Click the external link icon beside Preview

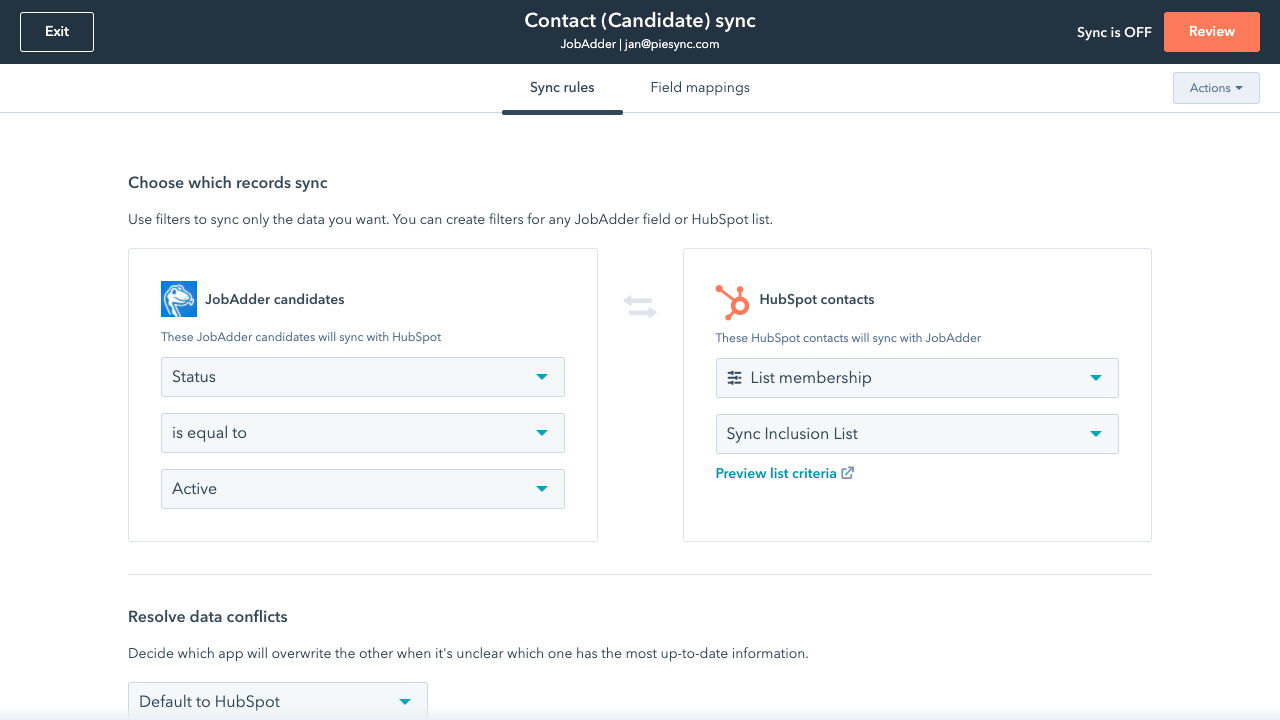(848, 473)
